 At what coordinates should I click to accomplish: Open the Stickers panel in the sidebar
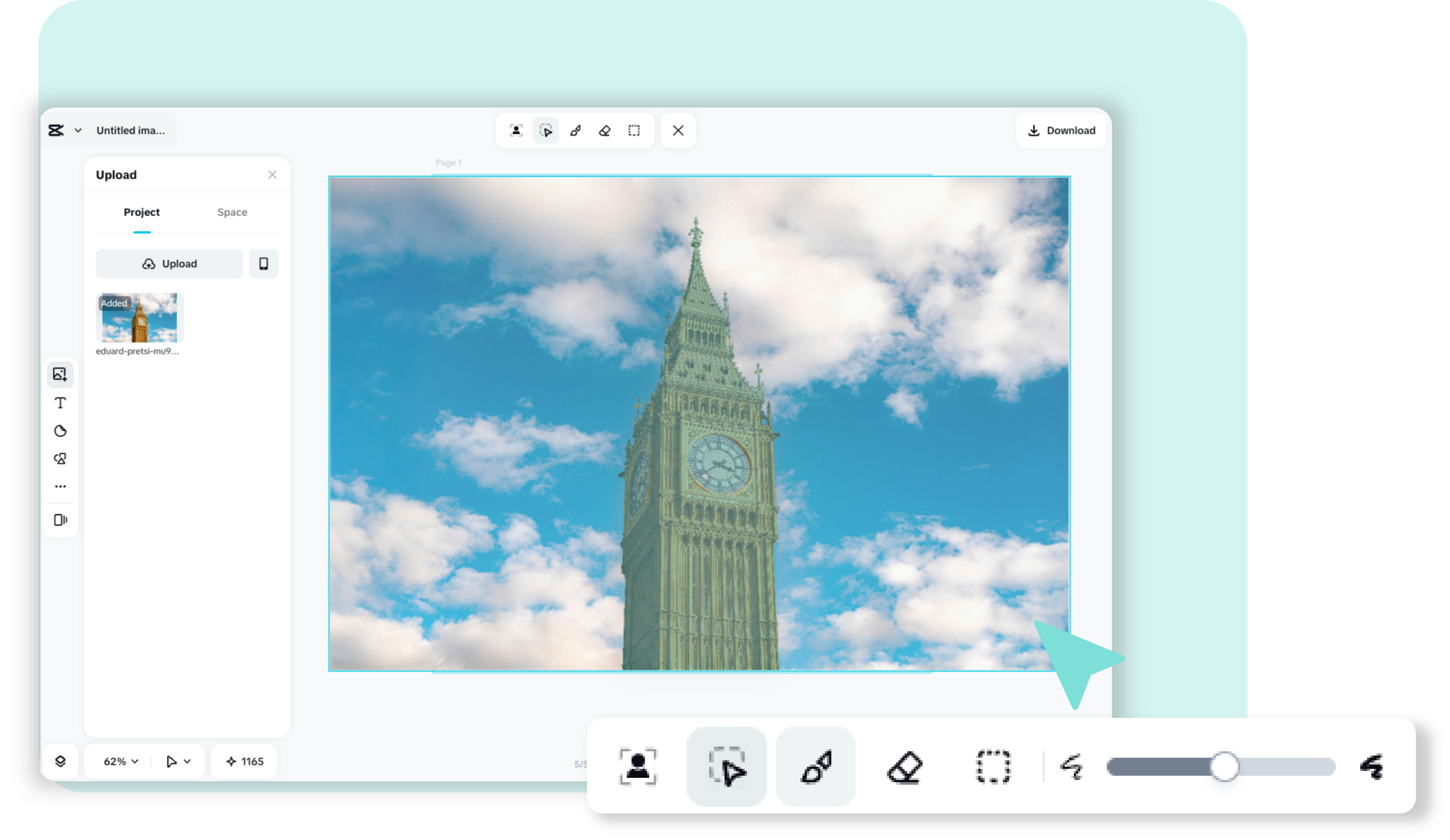60,431
